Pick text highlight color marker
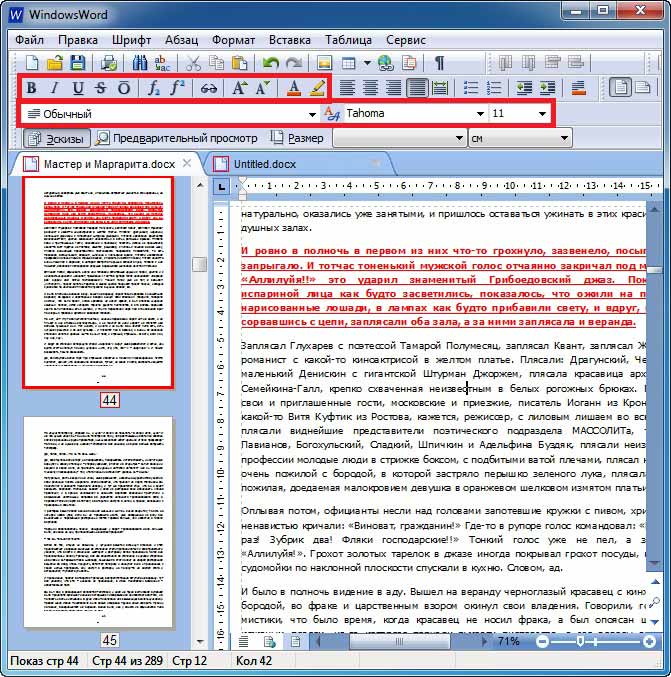 pyautogui.click(x=317, y=88)
